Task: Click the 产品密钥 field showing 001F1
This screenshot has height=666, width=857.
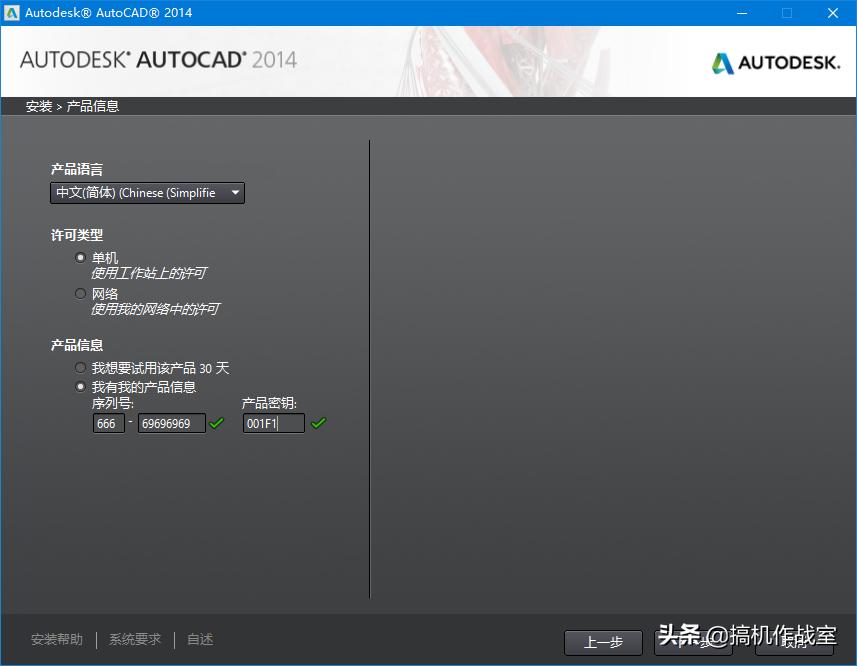Action: [x=272, y=423]
